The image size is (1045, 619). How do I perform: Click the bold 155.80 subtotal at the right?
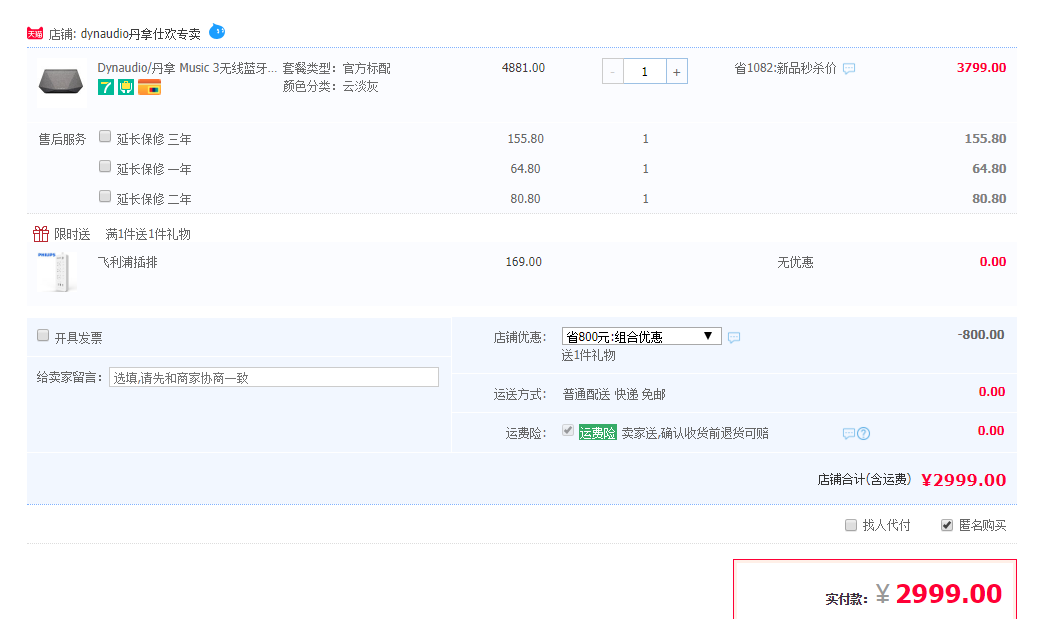pyautogui.click(x=986, y=139)
